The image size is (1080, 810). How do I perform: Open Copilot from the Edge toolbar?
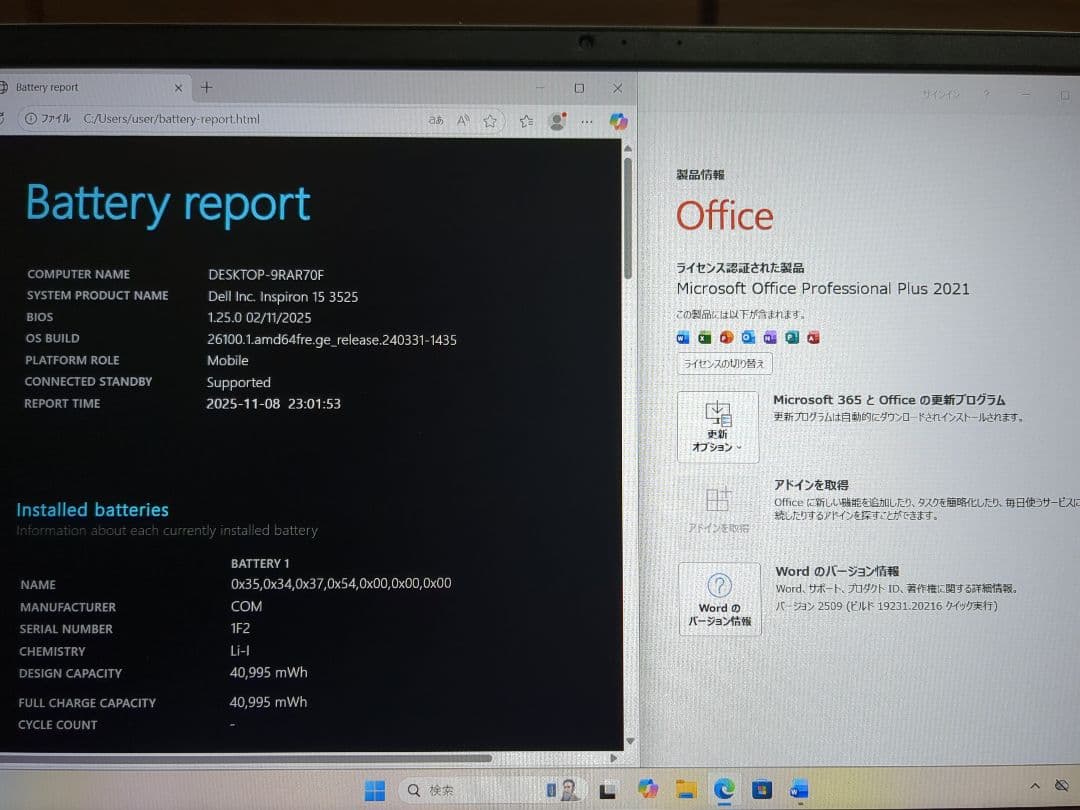619,120
